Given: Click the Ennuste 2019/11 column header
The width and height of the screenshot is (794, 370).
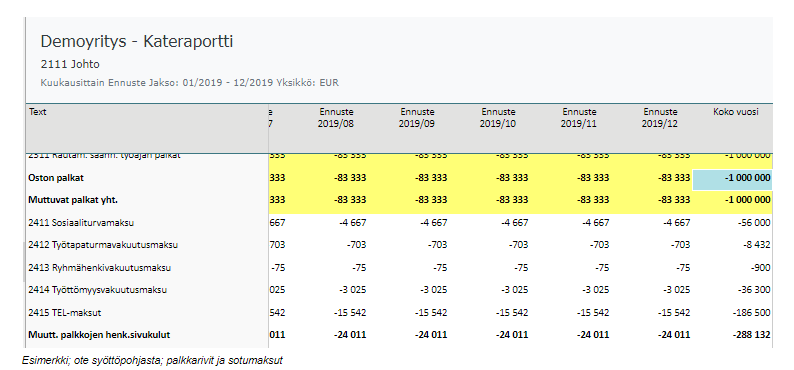Looking at the screenshot, I should click(x=579, y=118).
